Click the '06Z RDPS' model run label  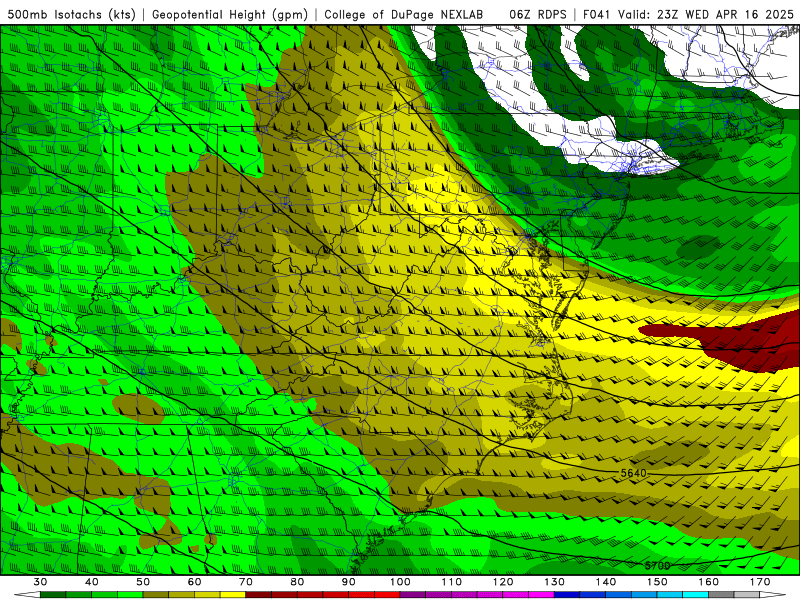click(x=538, y=15)
